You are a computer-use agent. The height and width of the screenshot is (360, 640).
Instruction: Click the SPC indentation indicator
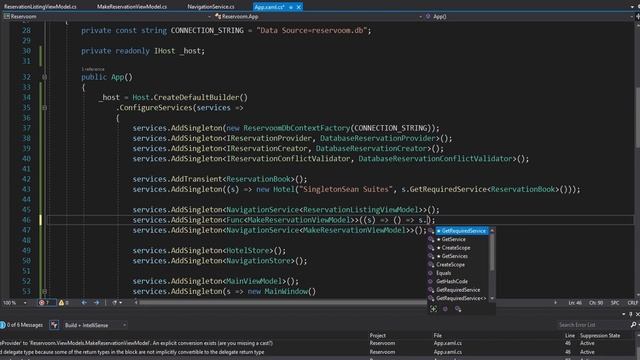(615, 303)
